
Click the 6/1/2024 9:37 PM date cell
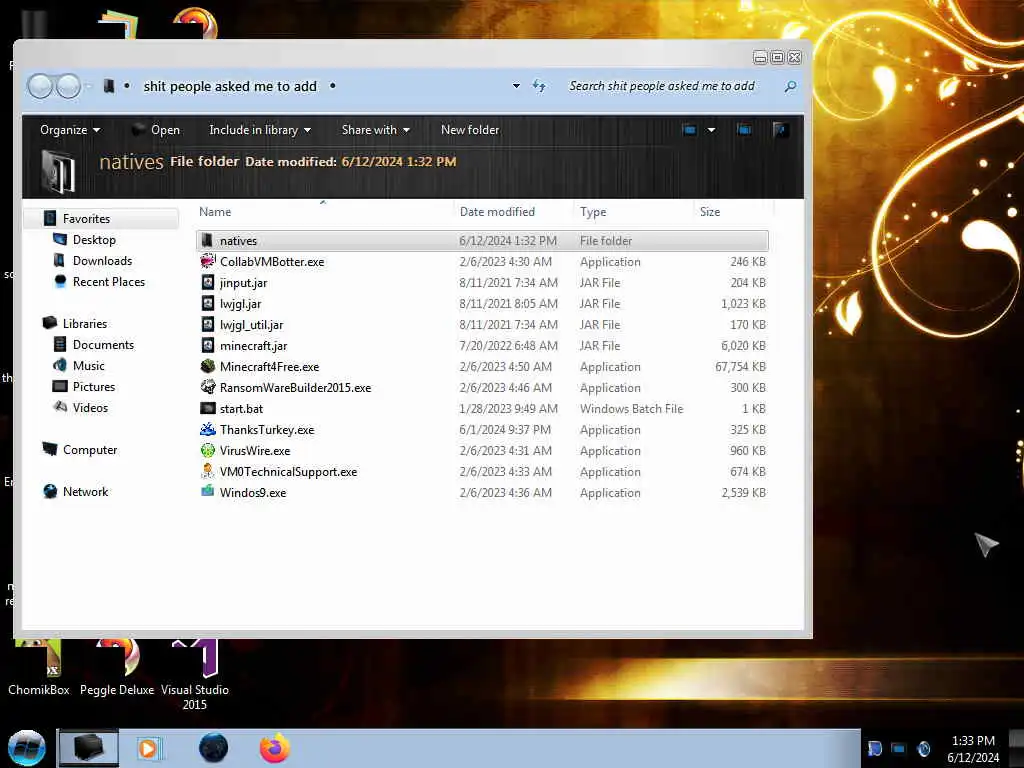pos(505,429)
